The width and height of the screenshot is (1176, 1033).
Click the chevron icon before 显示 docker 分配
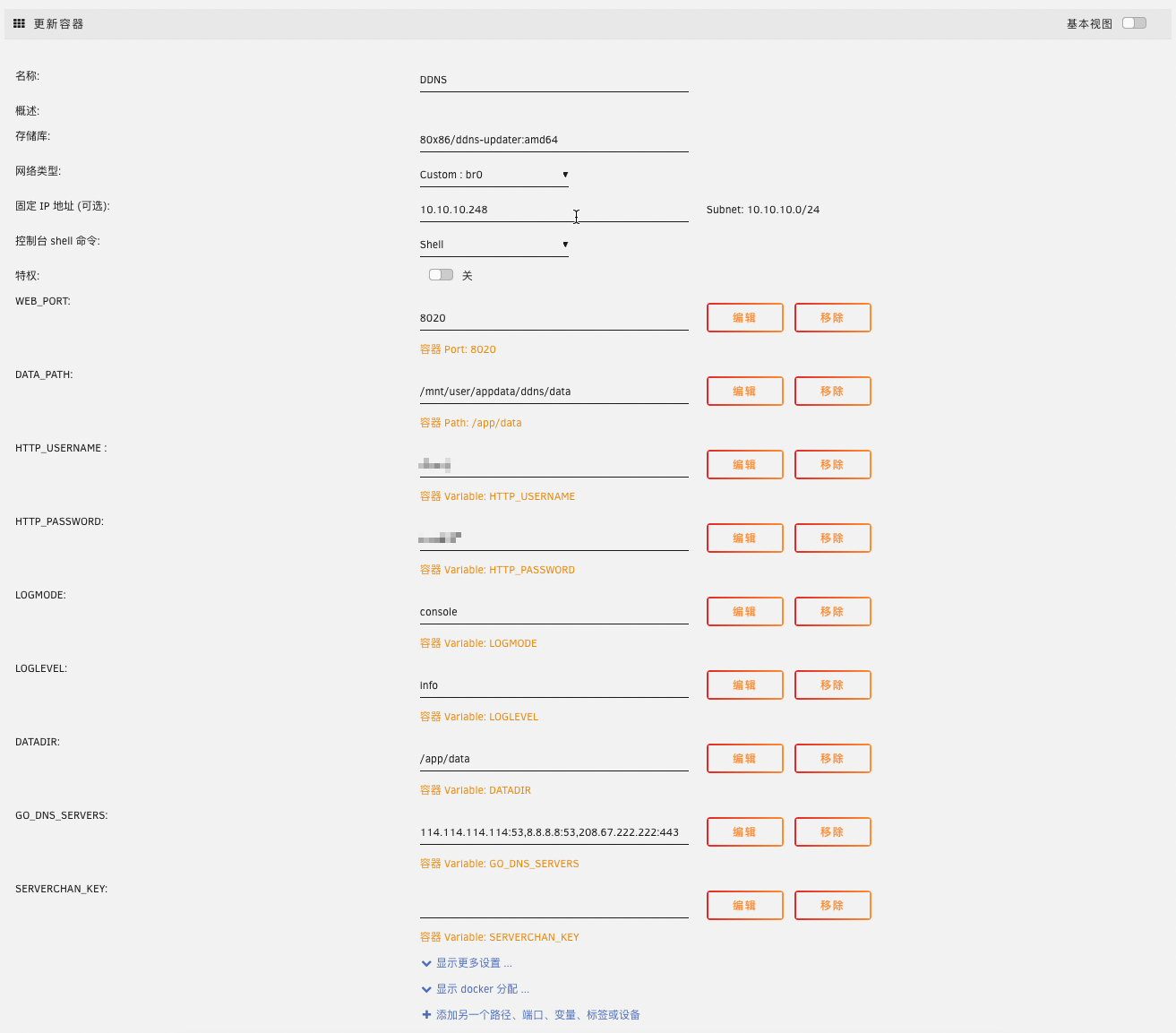point(426,990)
